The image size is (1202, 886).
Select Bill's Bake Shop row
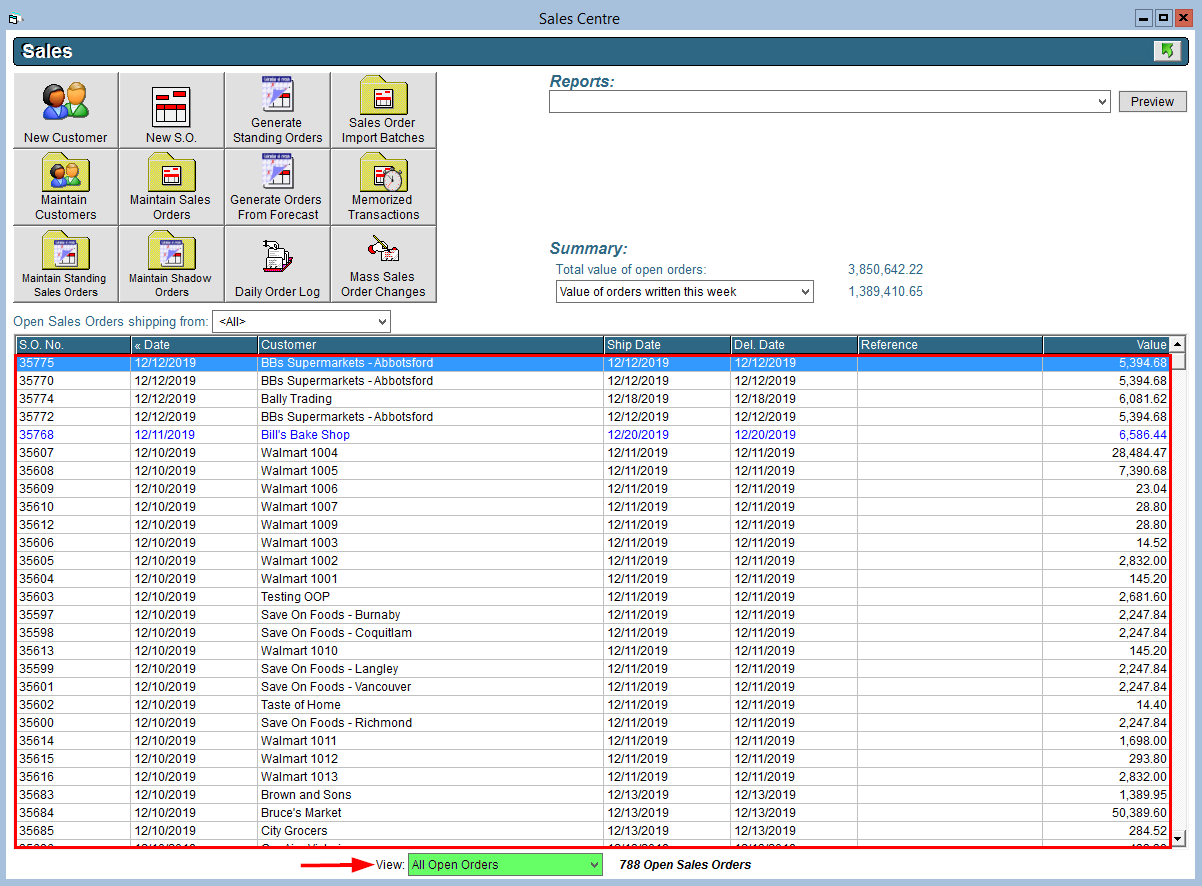coord(593,435)
